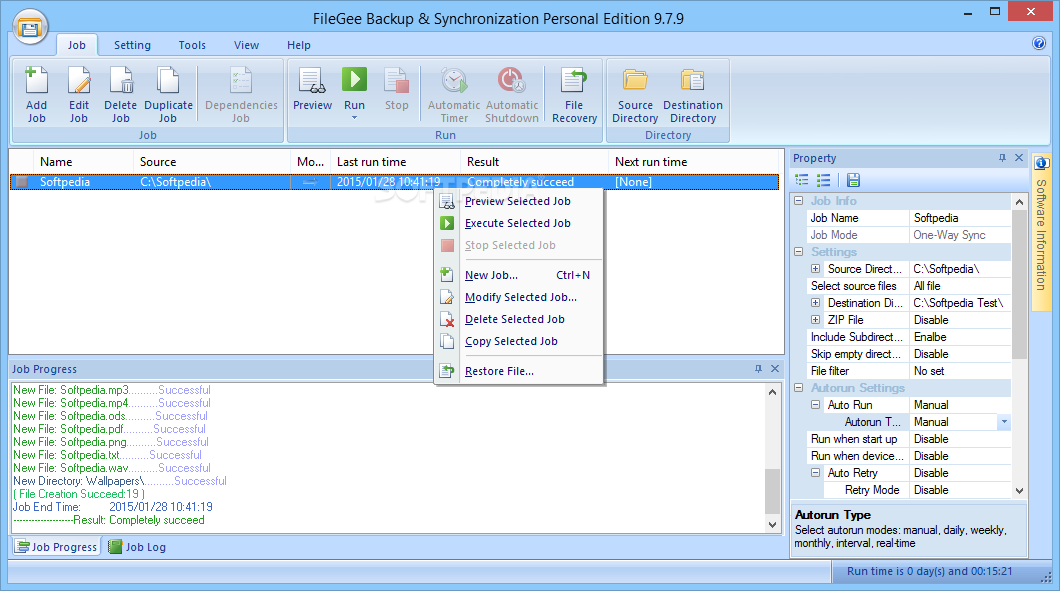Screen dimensions: 1060x591
Task: Click the Job Progress scrollbar up arrow
Action: (x=772, y=392)
